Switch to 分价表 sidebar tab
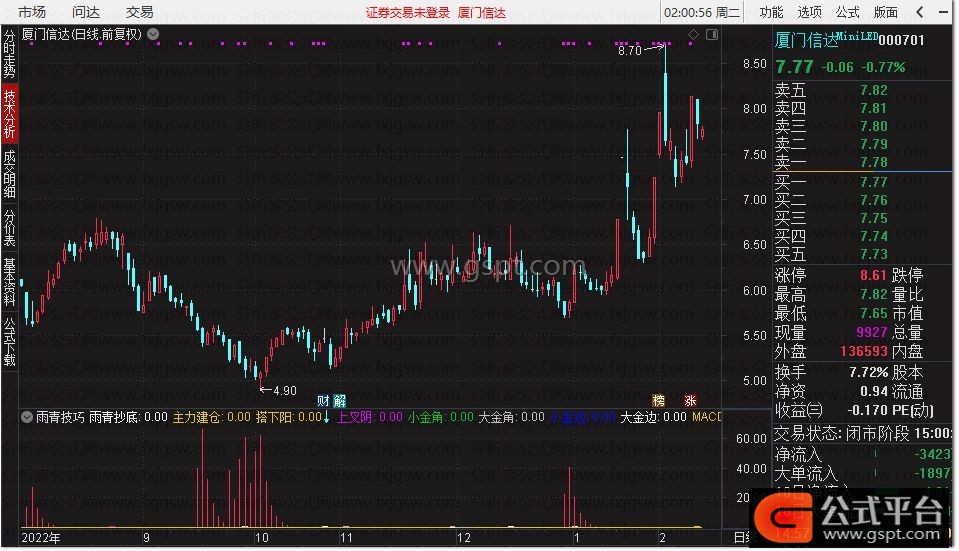The width and height of the screenshot is (959, 551). (x=9, y=228)
